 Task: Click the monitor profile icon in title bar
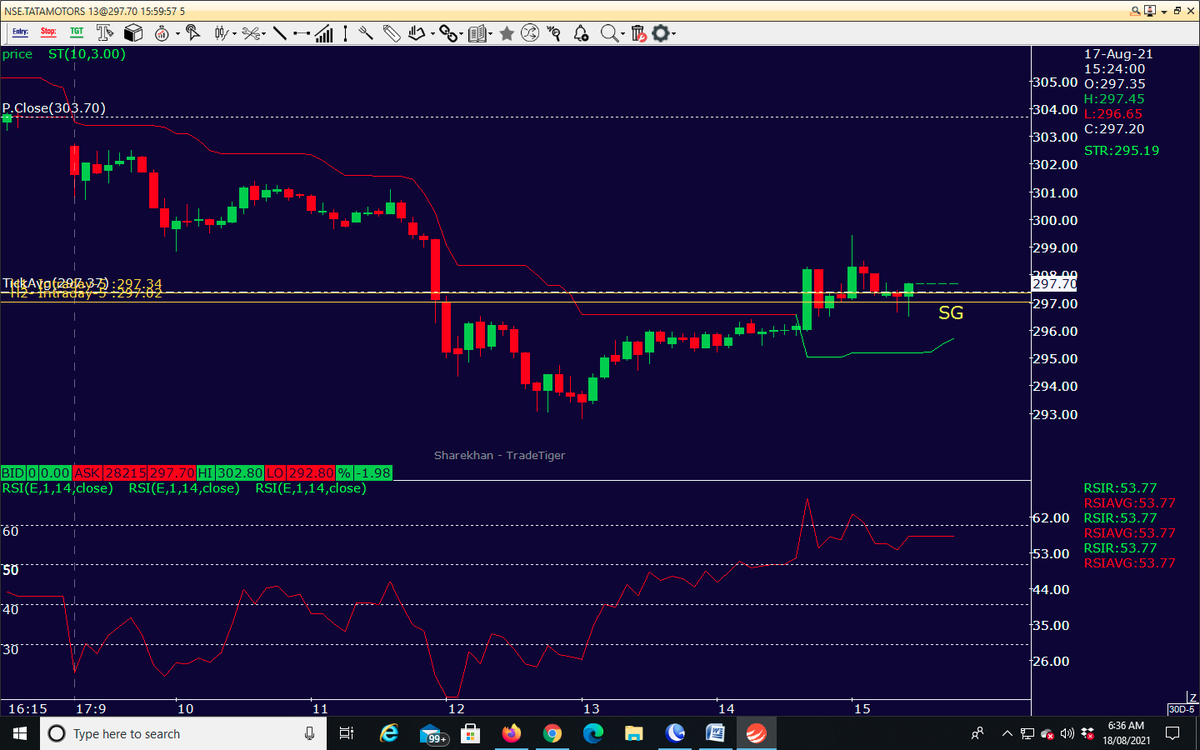1149,10
